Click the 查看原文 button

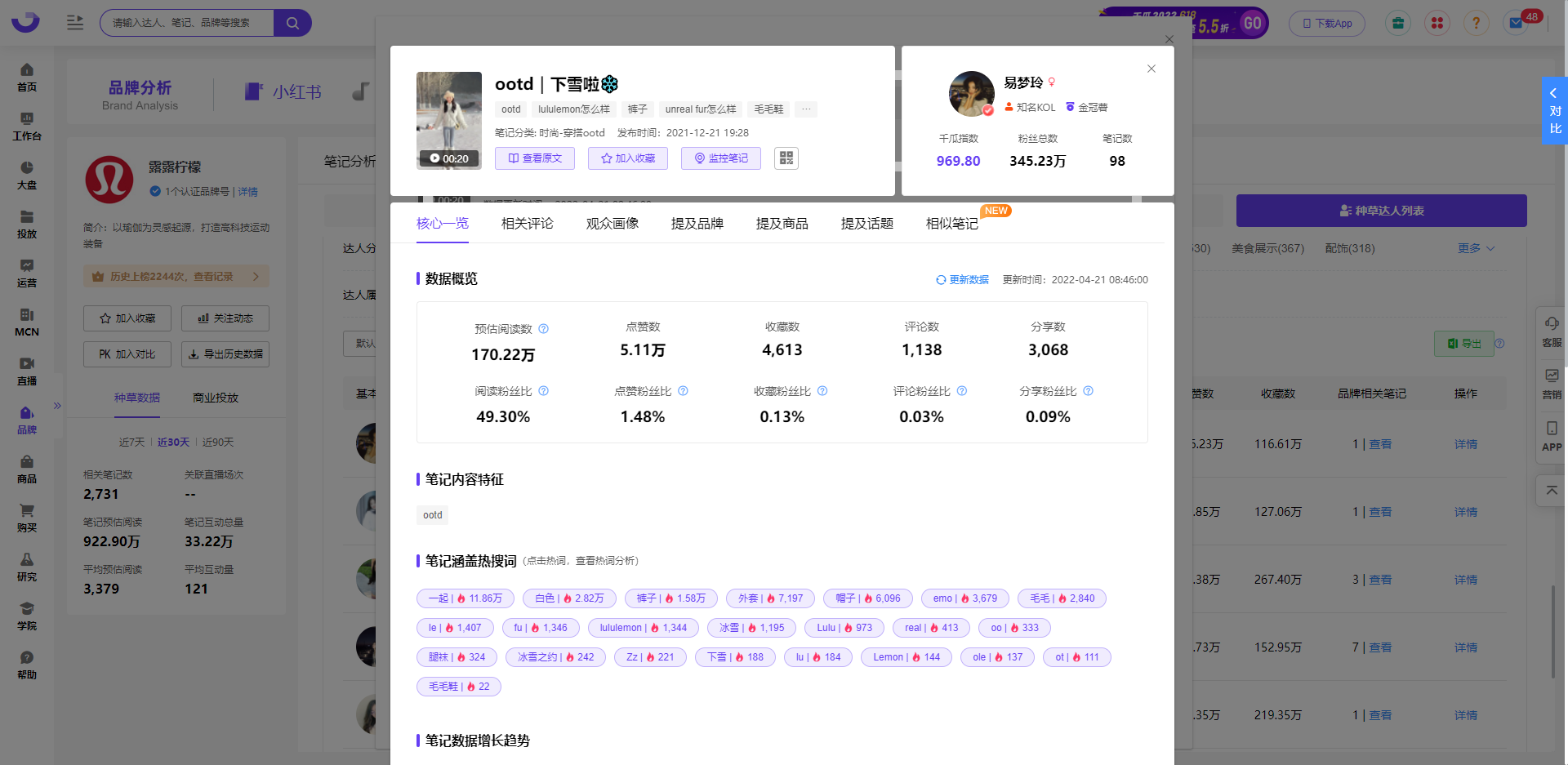pyautogui.click(x=535, y=158)
